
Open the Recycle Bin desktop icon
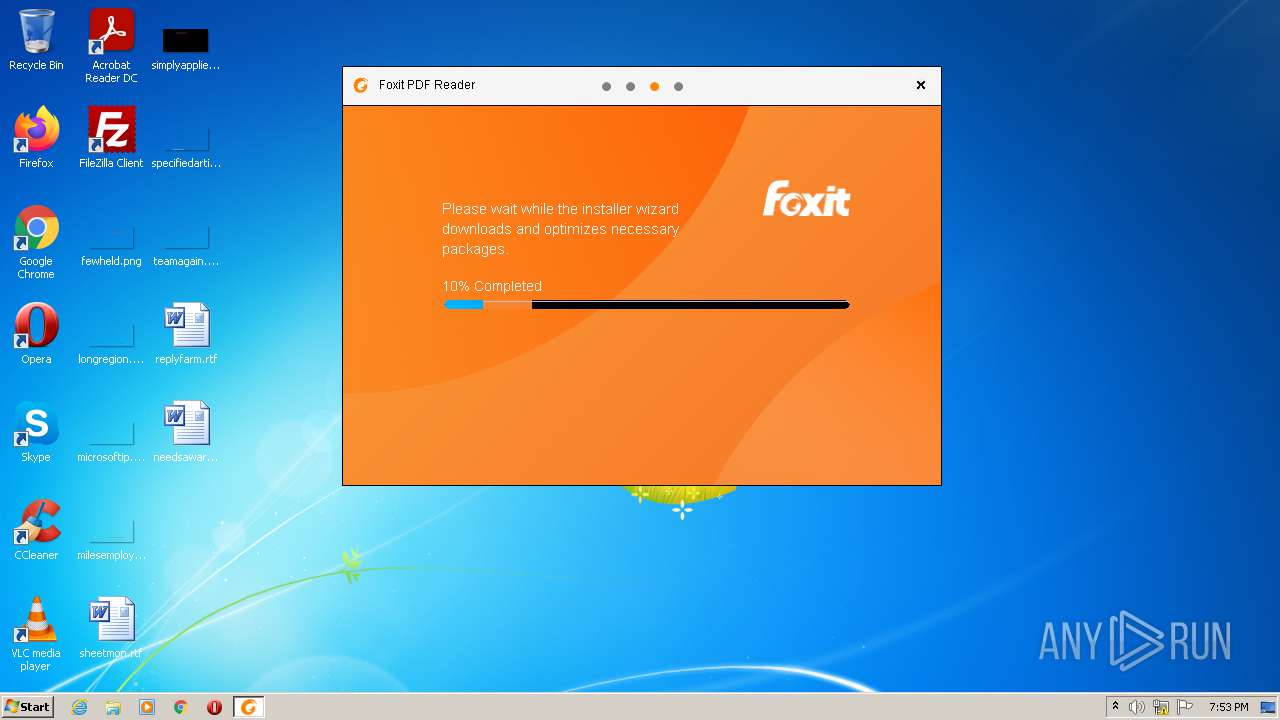pos(36,40)
